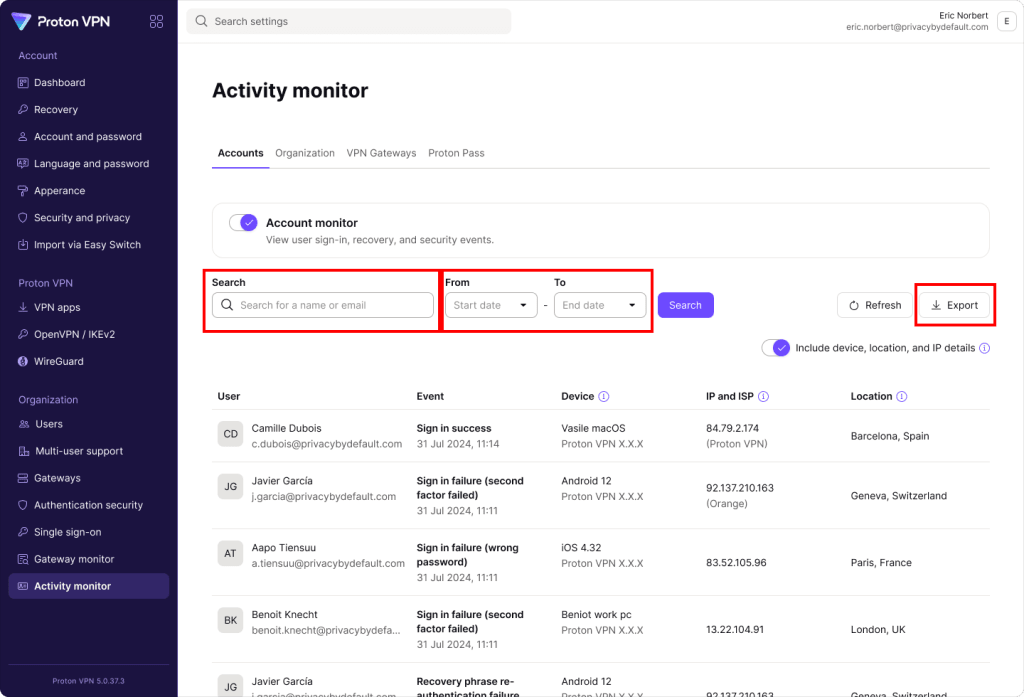The height and width of the screenshot is (697, 1024).
Task: Click the Language and password icon
Action: pyautogui.click(x=23, y=163)
